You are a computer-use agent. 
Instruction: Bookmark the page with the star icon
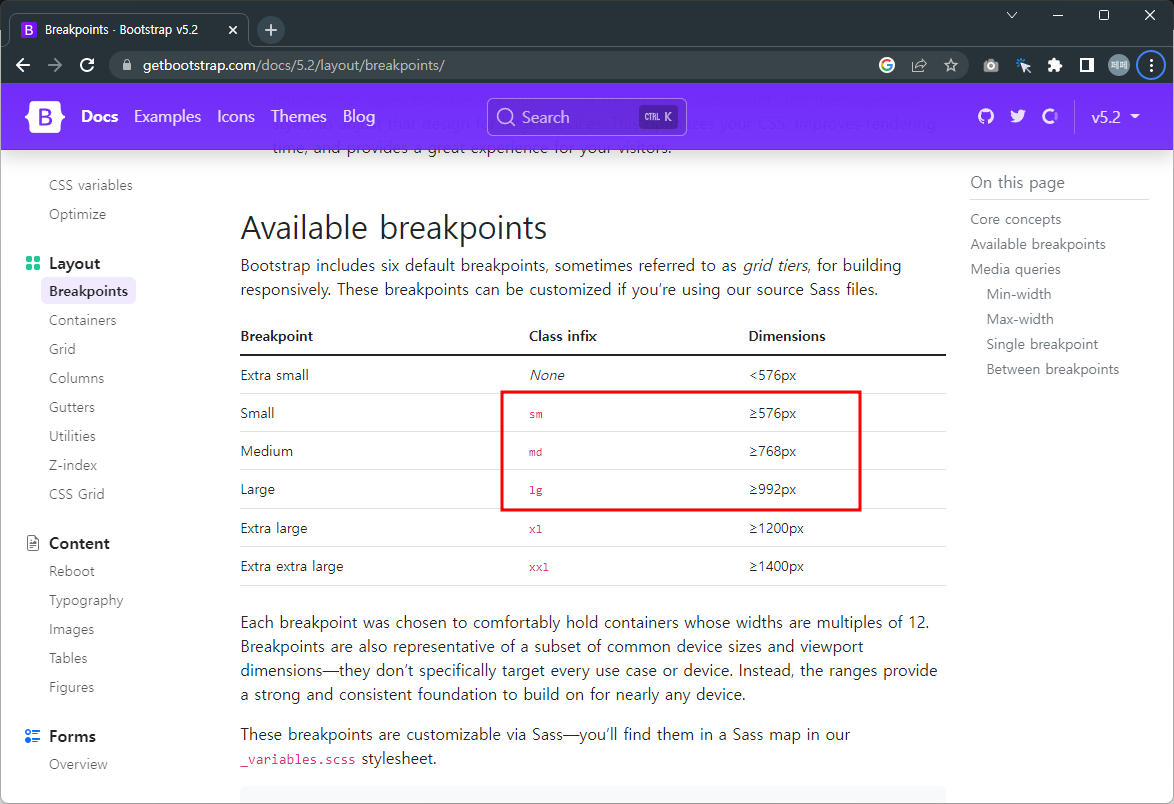951,65
